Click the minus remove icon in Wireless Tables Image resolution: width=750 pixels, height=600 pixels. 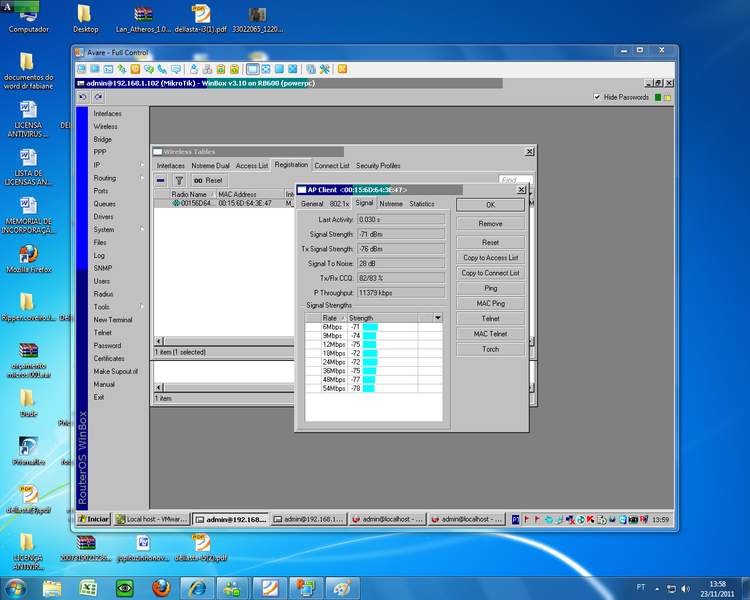click(161, 180)
